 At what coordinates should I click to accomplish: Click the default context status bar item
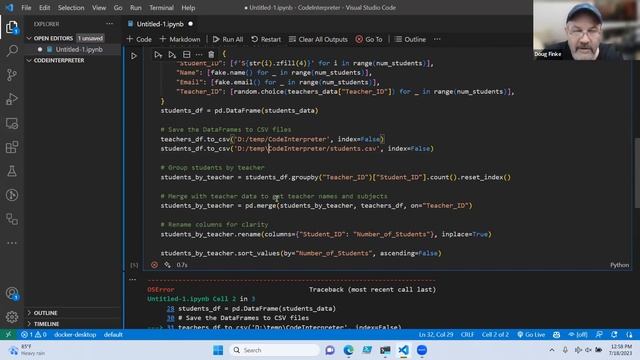coord(113,335)
